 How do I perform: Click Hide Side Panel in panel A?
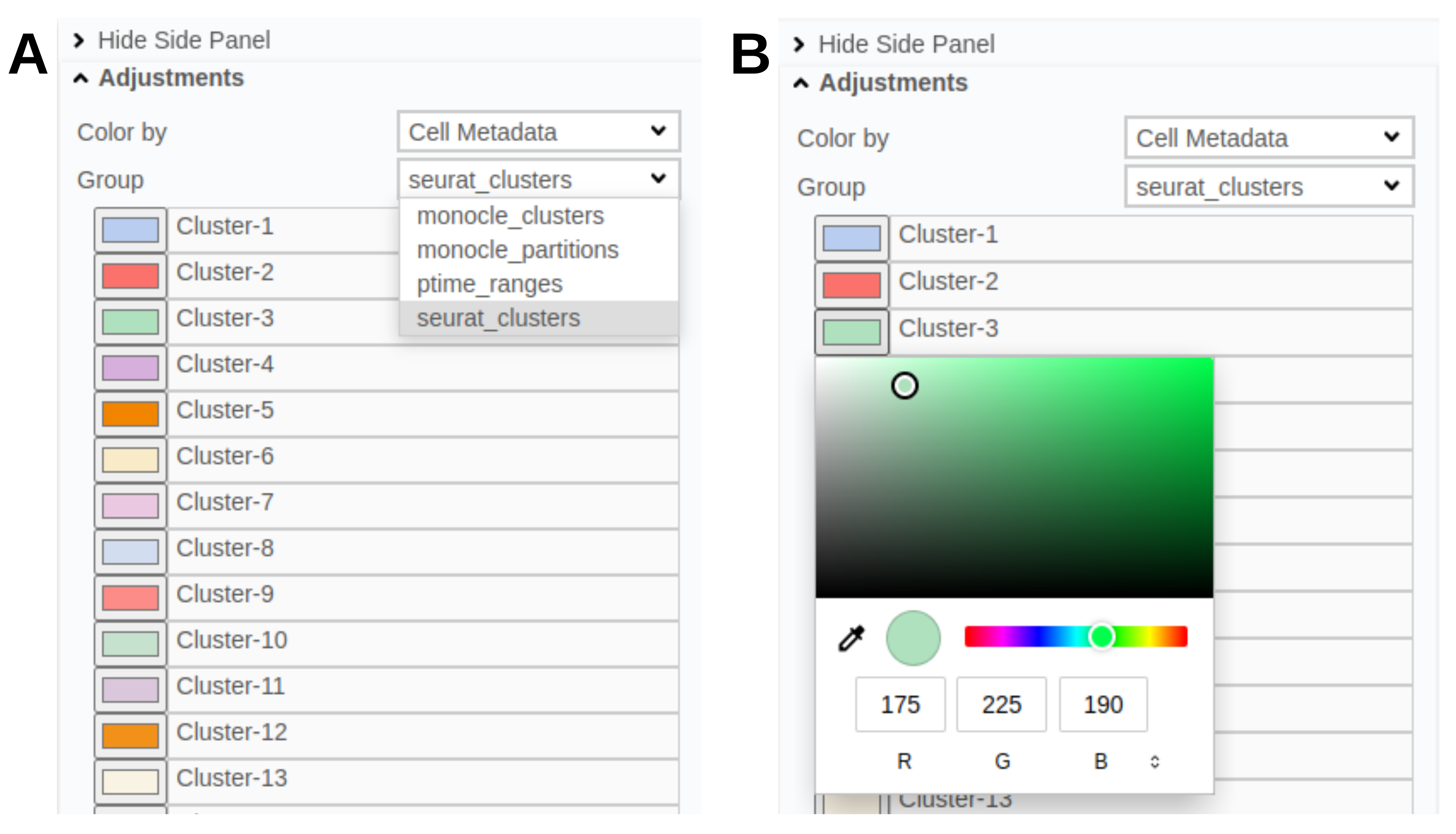183,40
